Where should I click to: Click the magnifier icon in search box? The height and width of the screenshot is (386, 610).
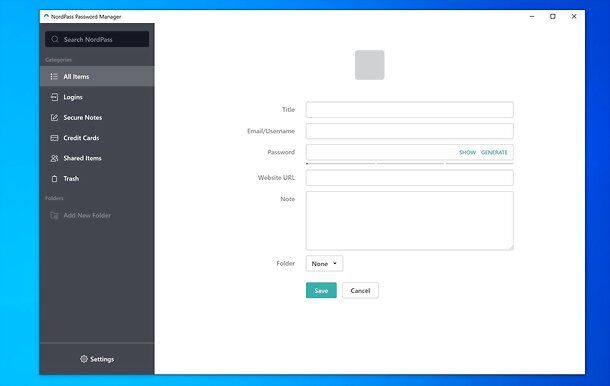(x=55, y=39)
